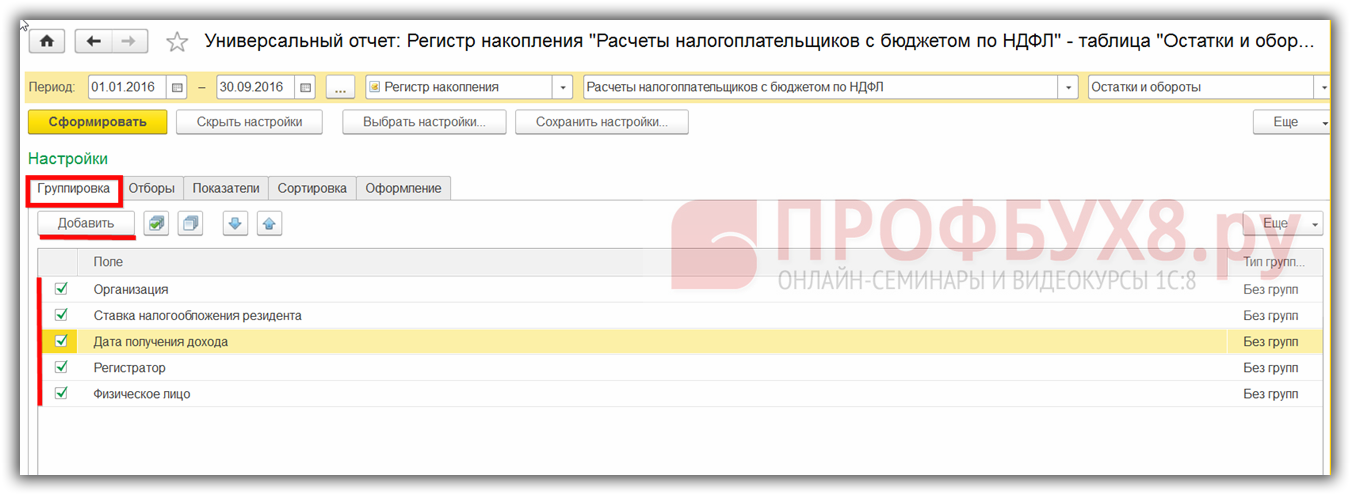Open dropdown for Расчеты налогоплательщиков register list
The height and width of the screenshot is (495, 1351).
click(1068, 88)
